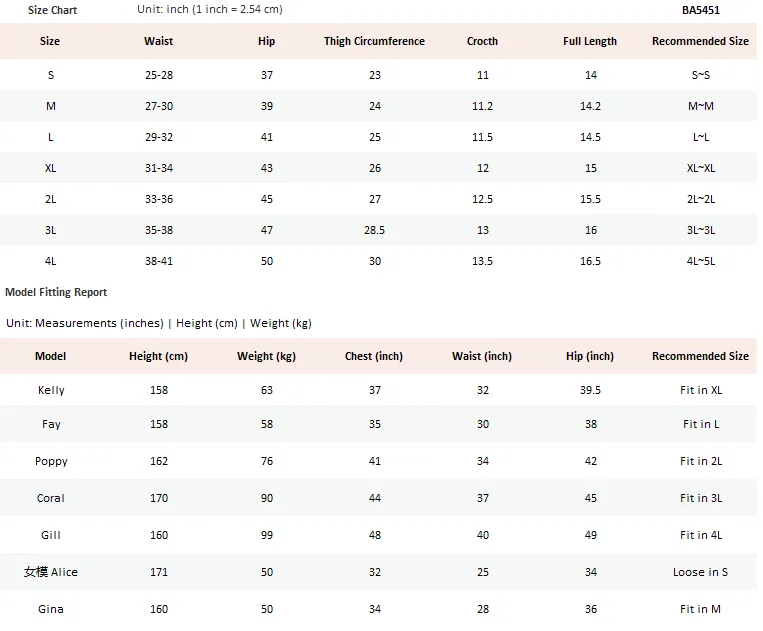Select the Model Fitting Report heading

pos(56,292)
